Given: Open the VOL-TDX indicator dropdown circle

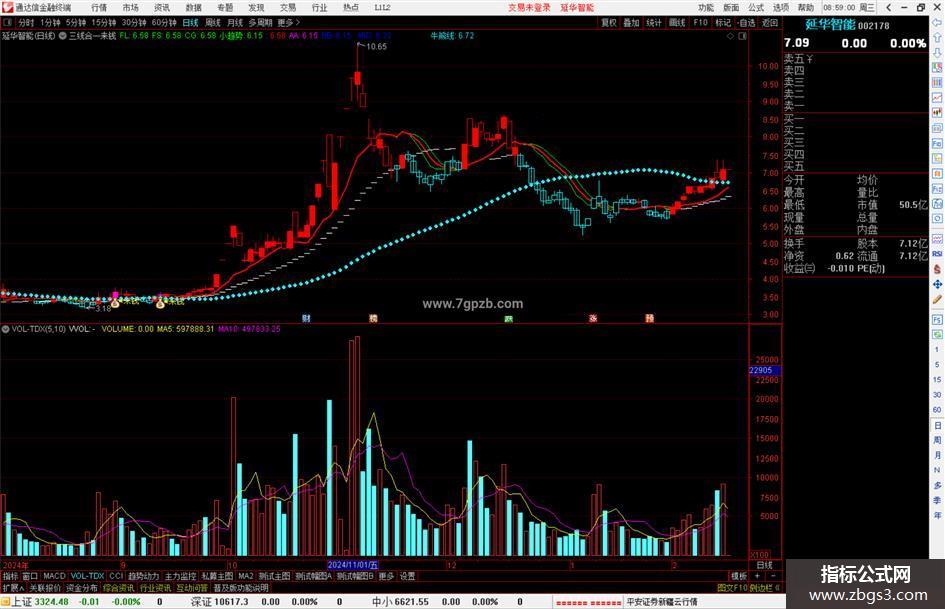Looking at the screenshot, I should (5, 329).
